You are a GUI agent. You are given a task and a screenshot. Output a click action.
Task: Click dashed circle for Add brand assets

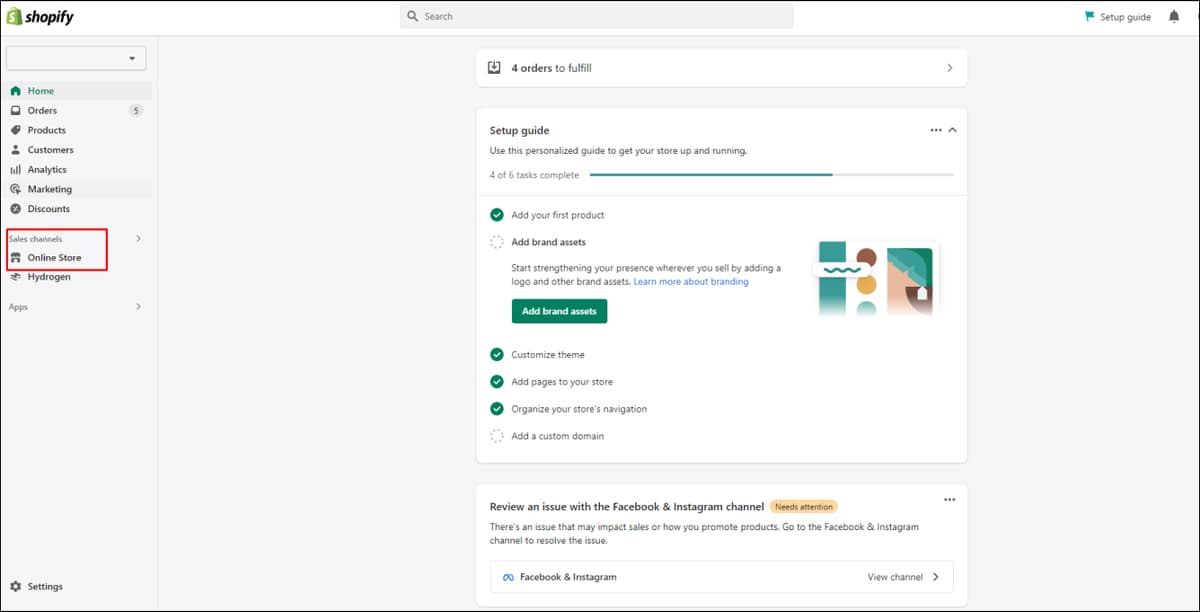pos(497,242)
